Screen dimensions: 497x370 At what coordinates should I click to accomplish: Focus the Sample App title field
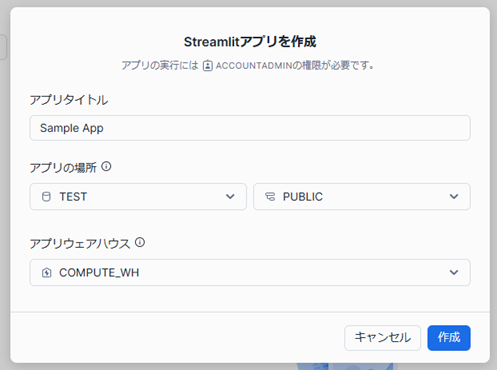(x=250, y=128)
